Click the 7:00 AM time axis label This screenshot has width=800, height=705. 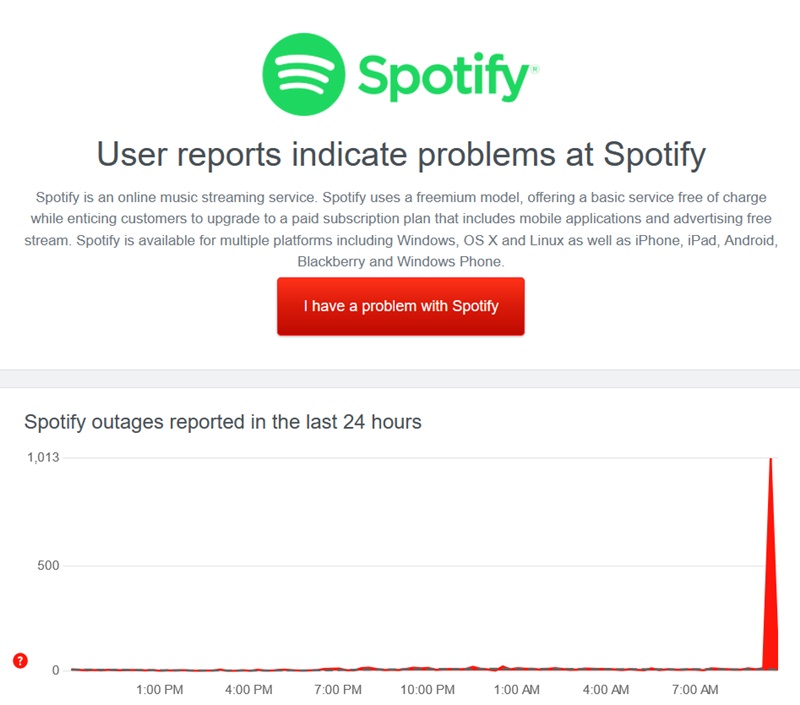[x=695, y=690]
